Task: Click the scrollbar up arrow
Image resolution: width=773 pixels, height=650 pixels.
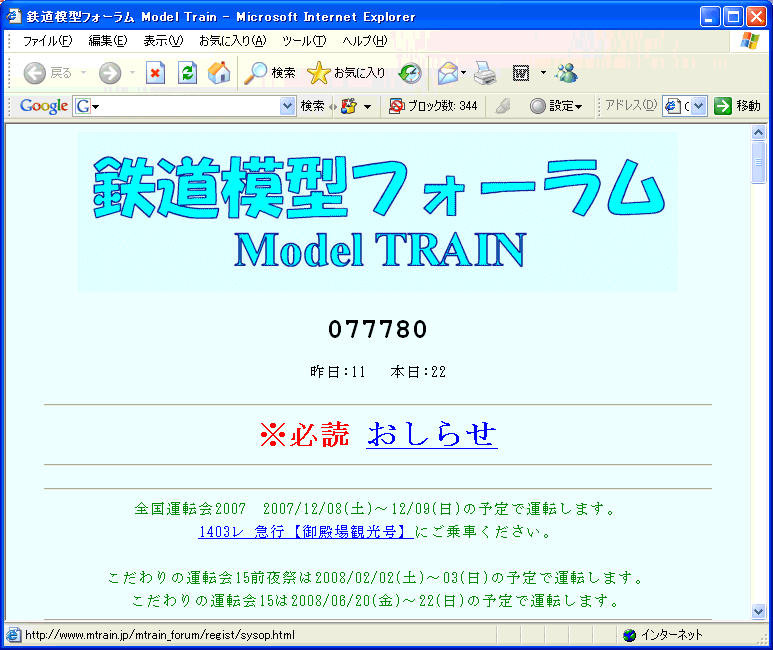Action: click(x=758, y=132)
